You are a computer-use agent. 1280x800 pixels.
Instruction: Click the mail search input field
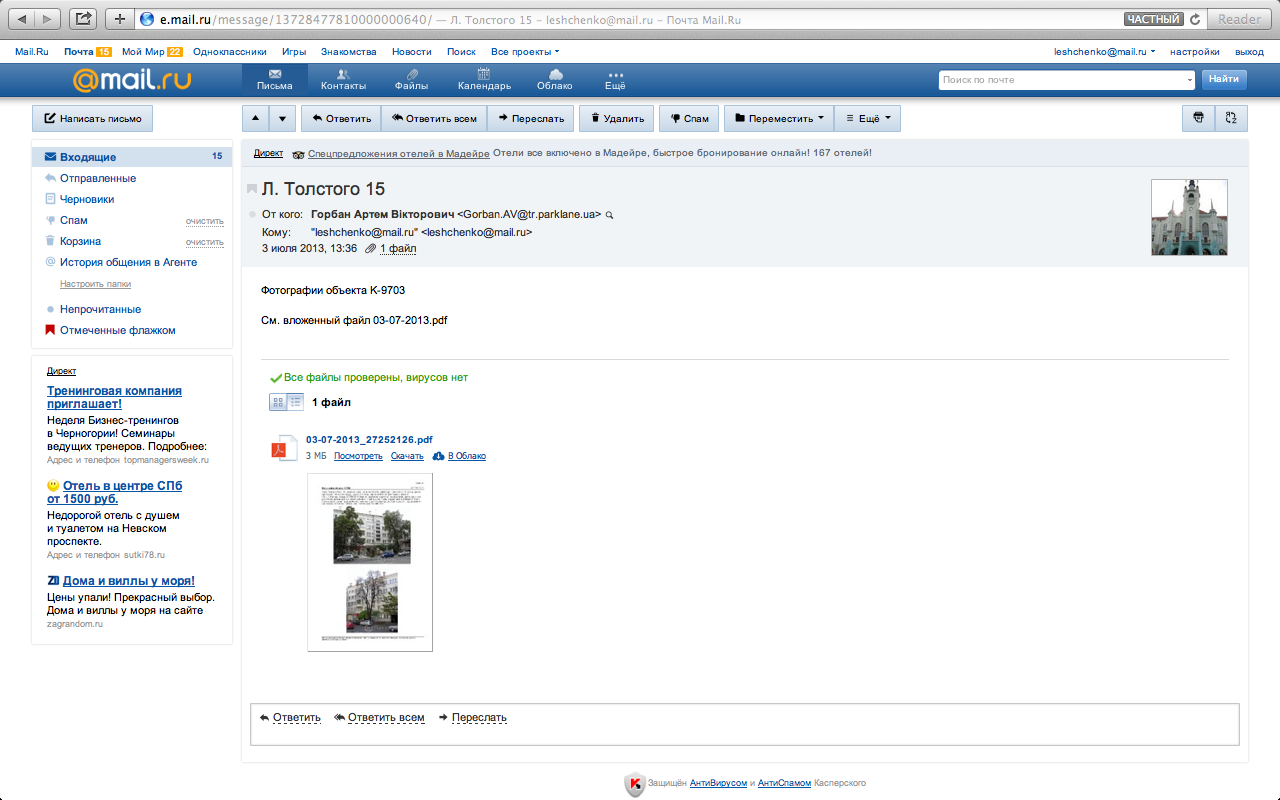tap(1065, 79)
